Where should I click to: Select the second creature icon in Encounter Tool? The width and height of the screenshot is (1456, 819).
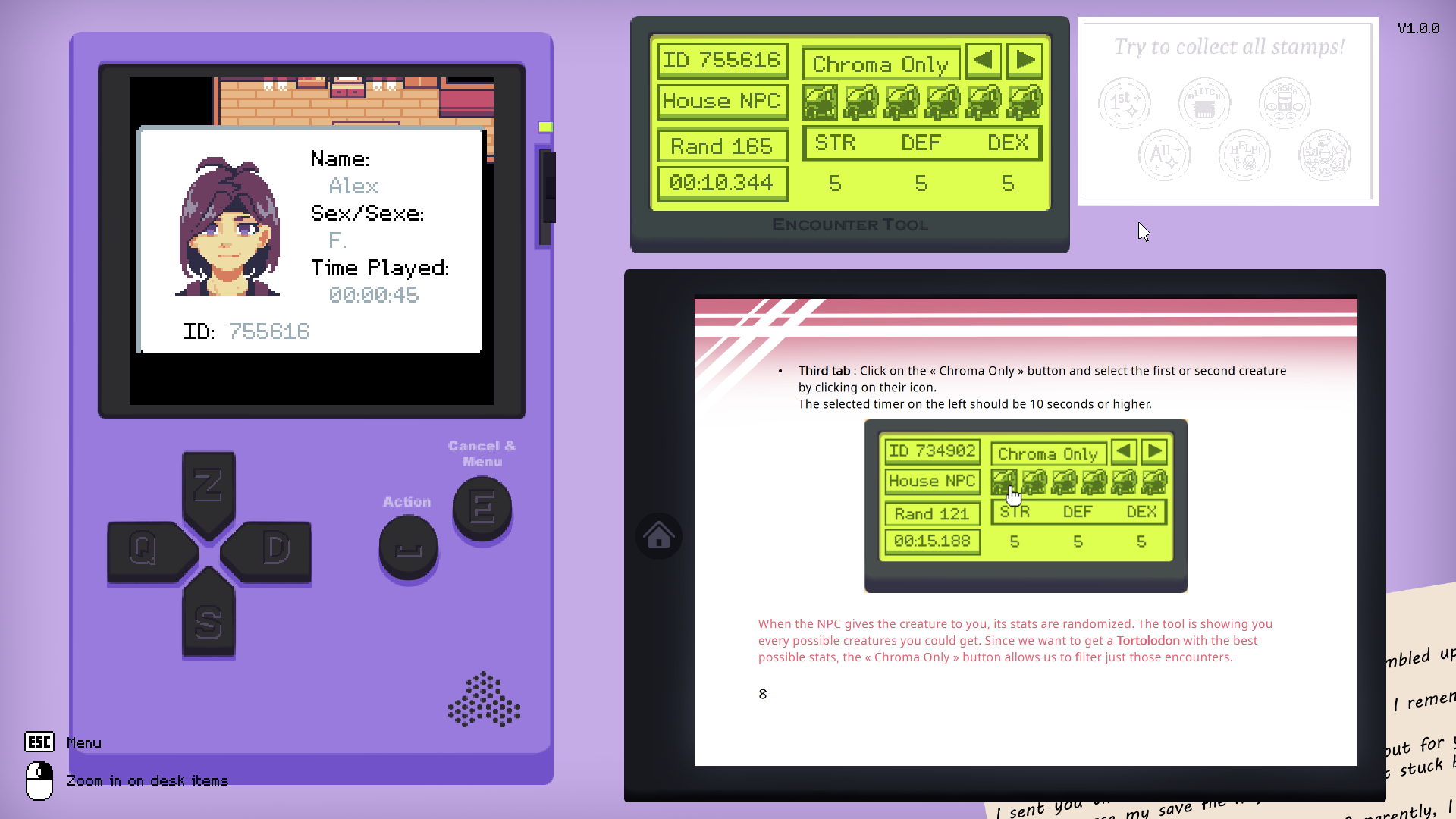click(x=861, y=102)
